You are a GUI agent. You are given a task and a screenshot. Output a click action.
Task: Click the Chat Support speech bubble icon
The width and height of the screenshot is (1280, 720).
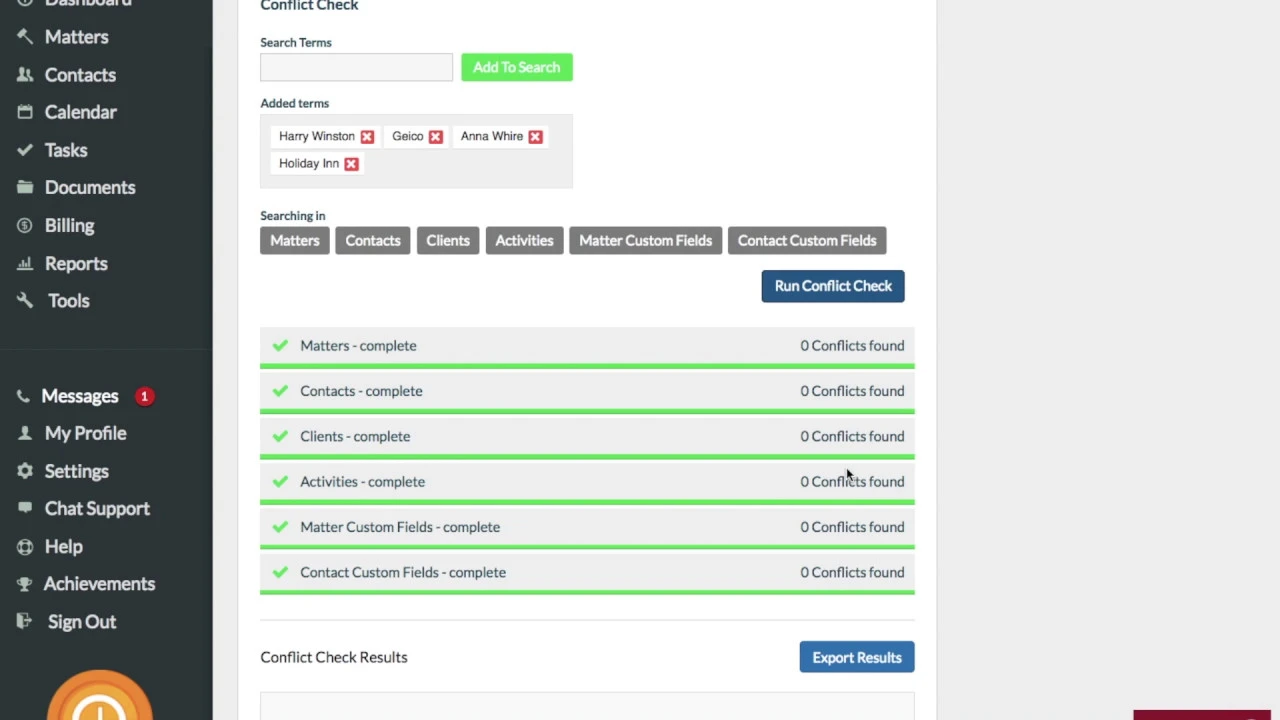click(24, 508)
